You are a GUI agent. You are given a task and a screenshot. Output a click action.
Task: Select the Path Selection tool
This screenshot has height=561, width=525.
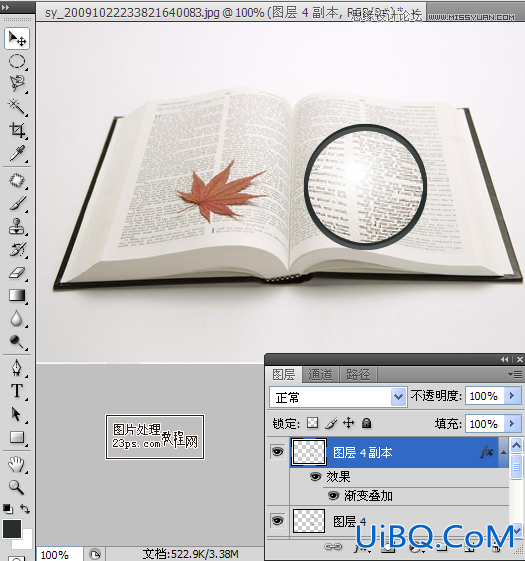(x=17, y=414)
